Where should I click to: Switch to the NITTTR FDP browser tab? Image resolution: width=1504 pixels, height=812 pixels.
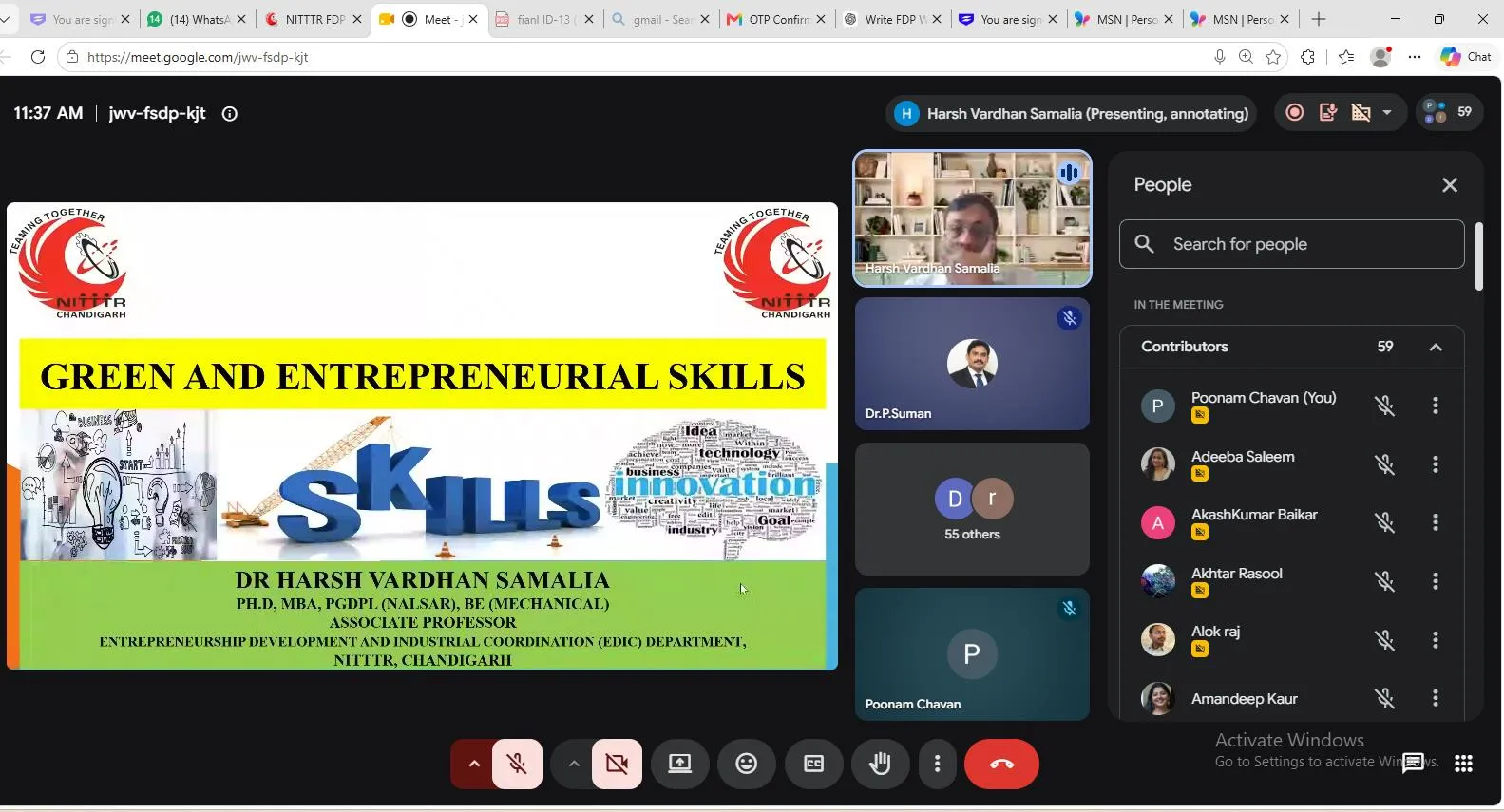click(x=314, y=19)
